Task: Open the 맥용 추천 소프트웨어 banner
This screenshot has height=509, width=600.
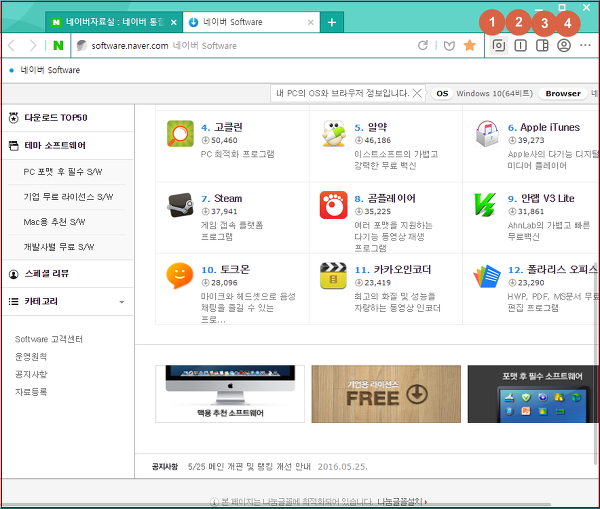Action: pyautogui.click(x=230, y=394)
